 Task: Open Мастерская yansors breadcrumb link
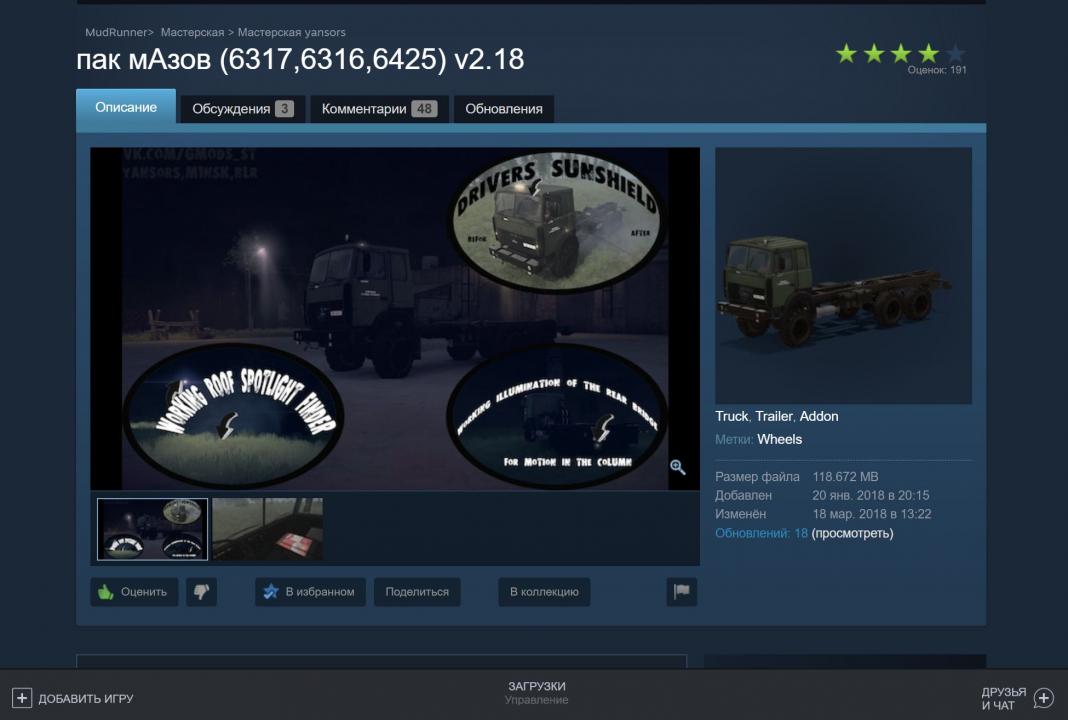[x=291, y=32]
